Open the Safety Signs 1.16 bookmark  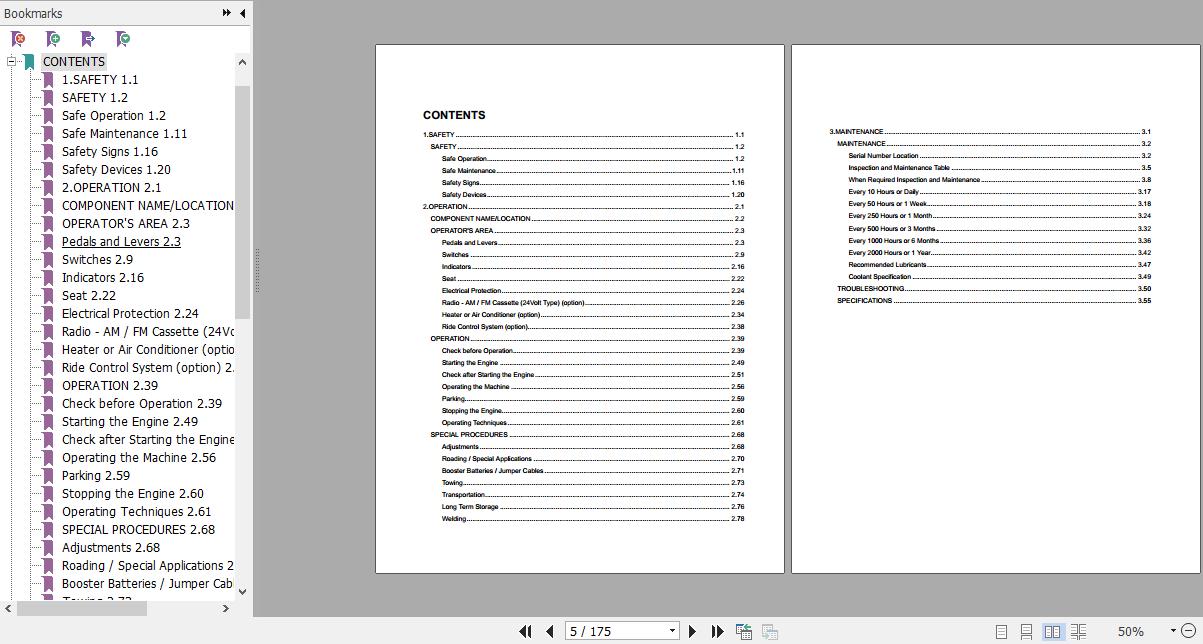(x=110, y=152)
